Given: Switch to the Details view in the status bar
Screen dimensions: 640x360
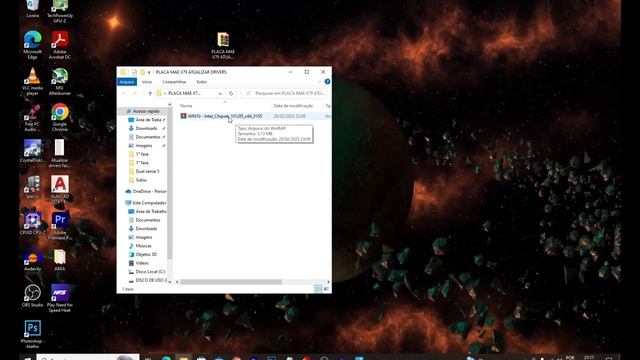Looking at the screenshot, I should pyautogui.click(x=318, y=289).
